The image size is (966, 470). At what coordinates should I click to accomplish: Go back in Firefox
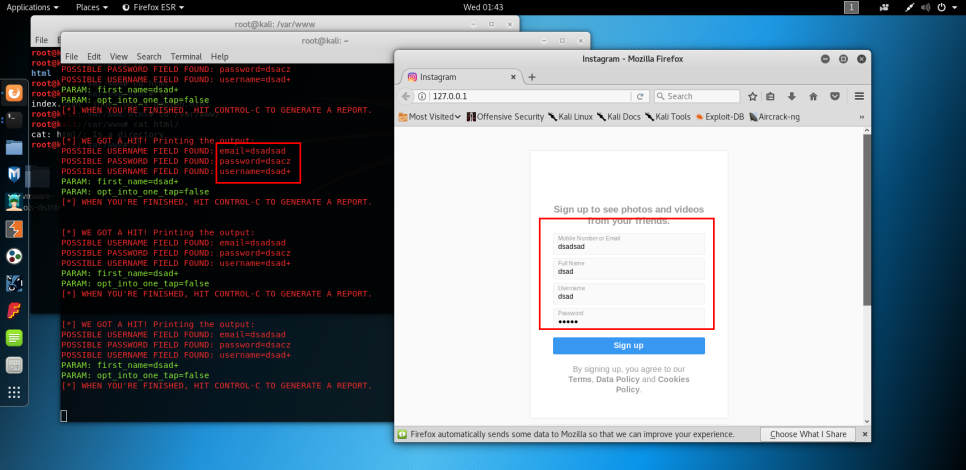pyautogui.click(x=405, y=97)
